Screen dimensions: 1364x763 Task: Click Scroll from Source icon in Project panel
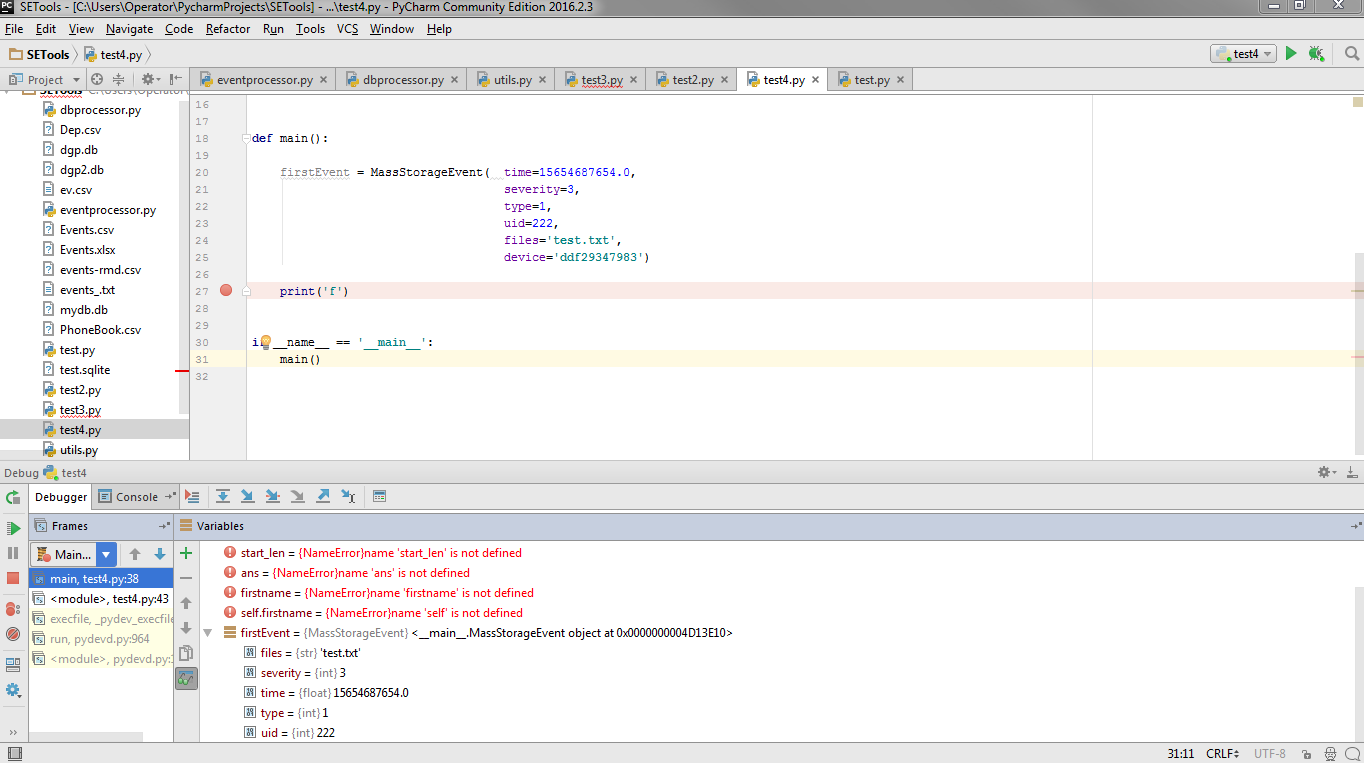pos(97,79)
